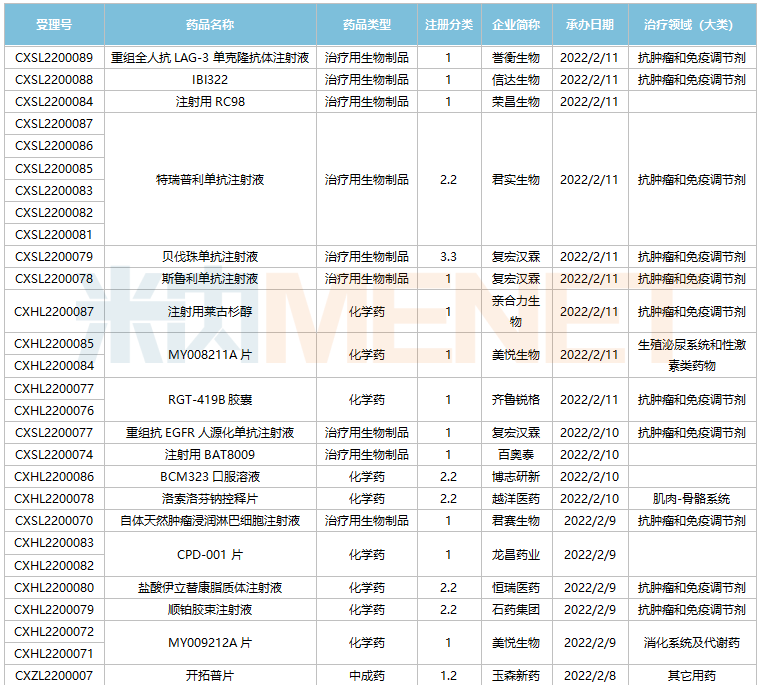
Task: Click drug name 顺铂胶束注射液
Action: [210, 610]
